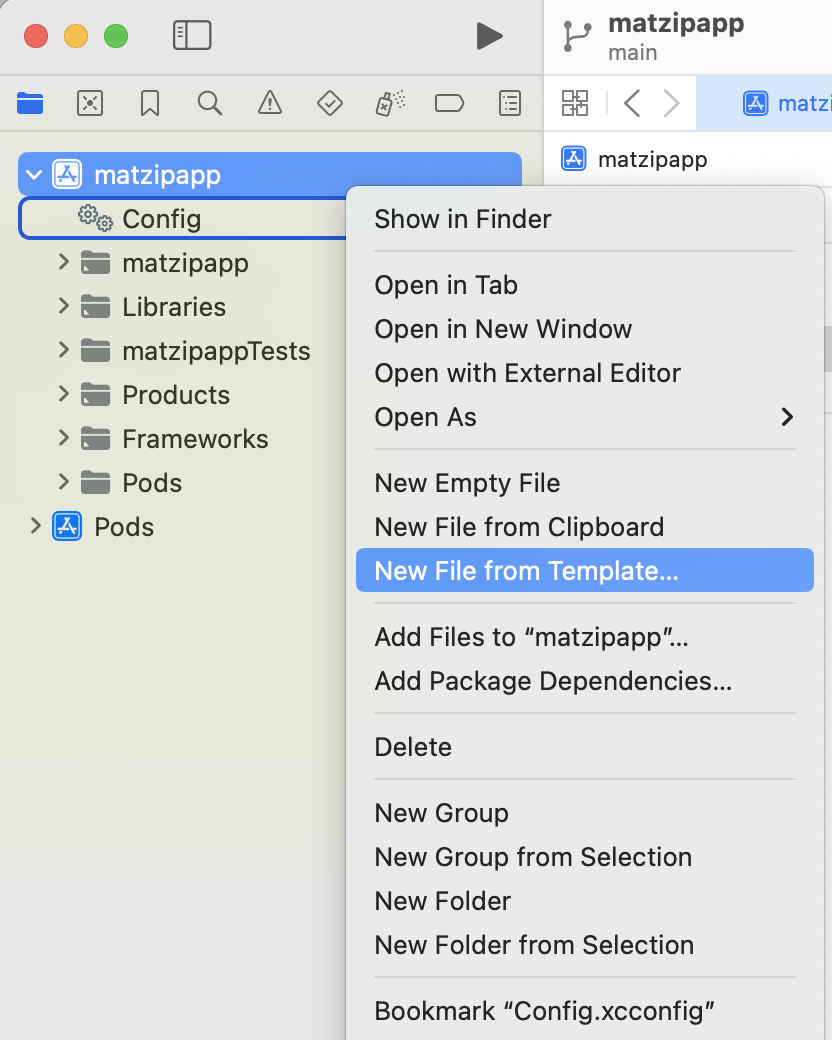
Task: Open the Project navigator folder icon
Action: pyautogui.click(x=30, y=103)
